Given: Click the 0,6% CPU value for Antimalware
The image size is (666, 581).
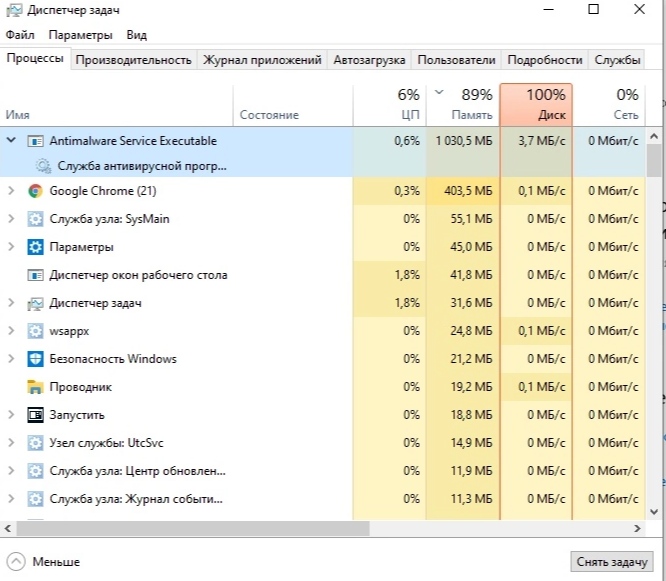Looking at the screenshot, I should pyautogui.click(x=406, y=141).
